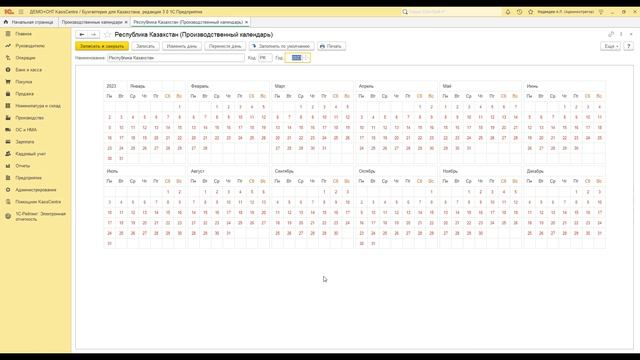Click the administrator username in title bar
The height and width of the screenshot is (360, 640).
pos(565,12)
